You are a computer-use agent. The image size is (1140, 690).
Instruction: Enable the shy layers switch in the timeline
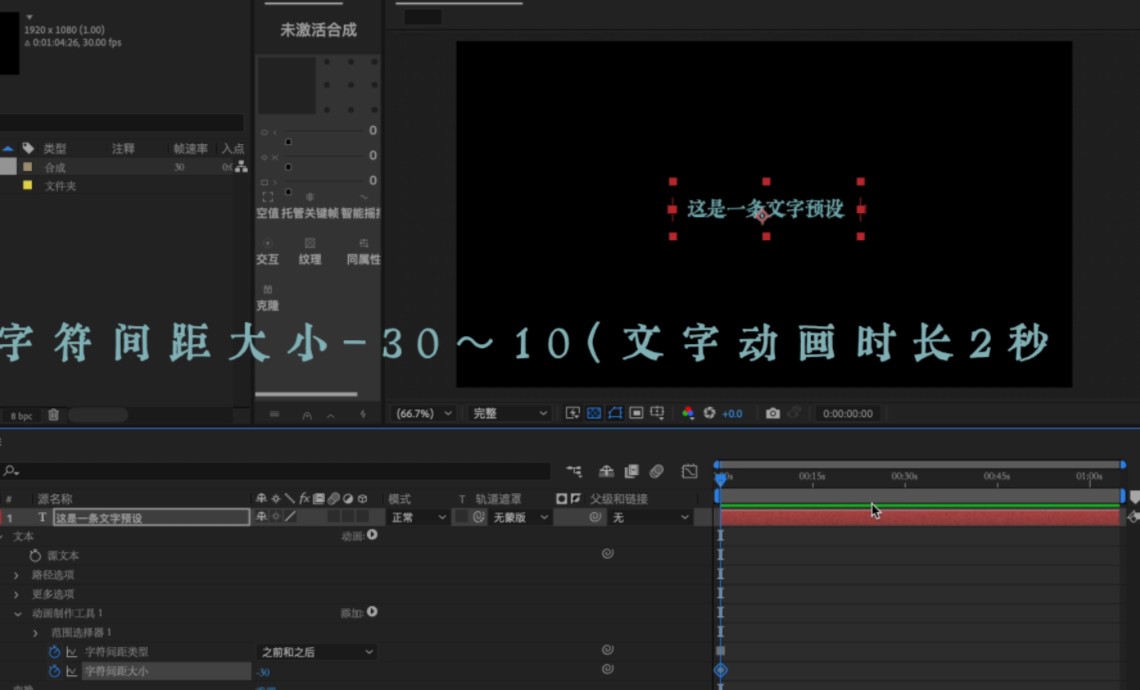(x=606, y=470)
